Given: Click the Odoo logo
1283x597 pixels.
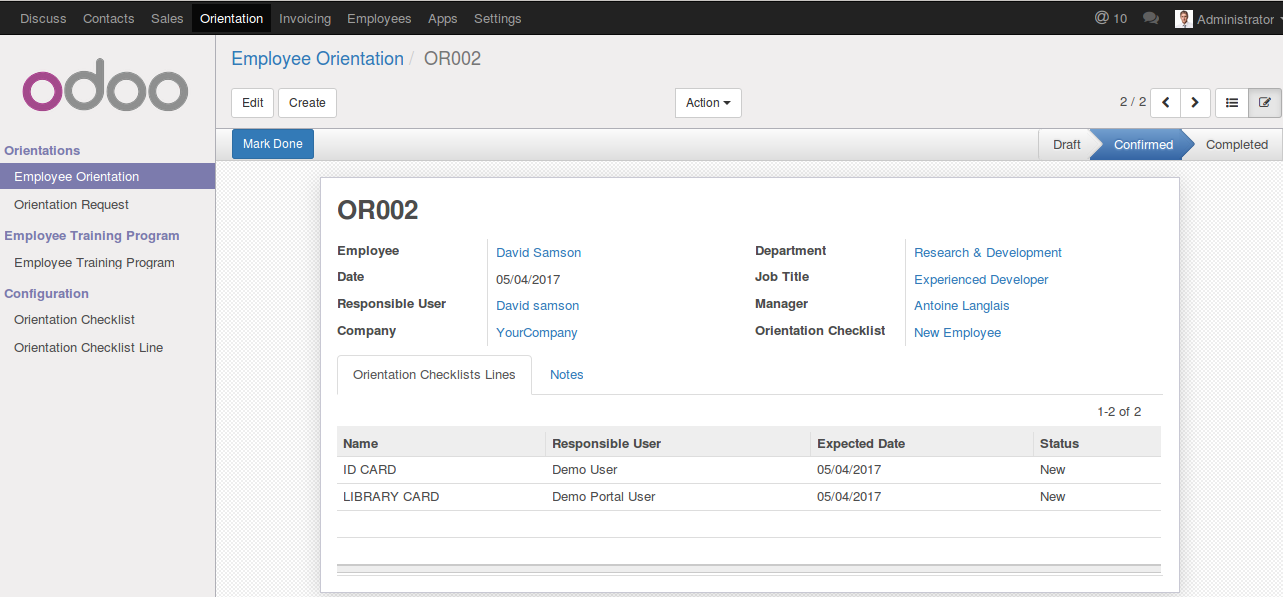Looking at the screenshot, I should [105, 91].
